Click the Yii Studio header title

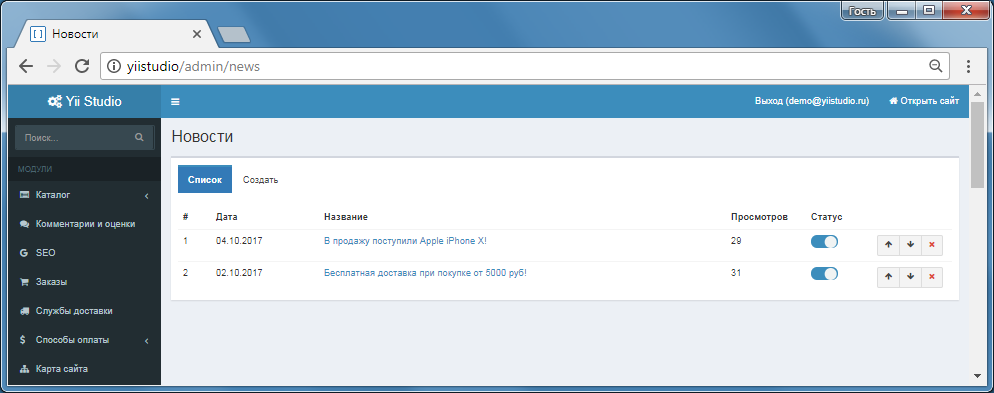[94, 101]
